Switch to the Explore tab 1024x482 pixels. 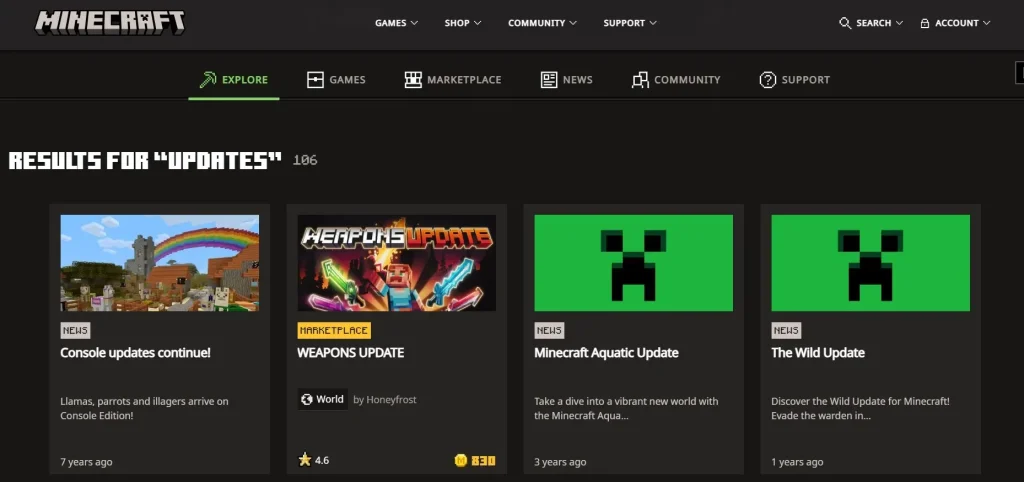tap(234, 80)
